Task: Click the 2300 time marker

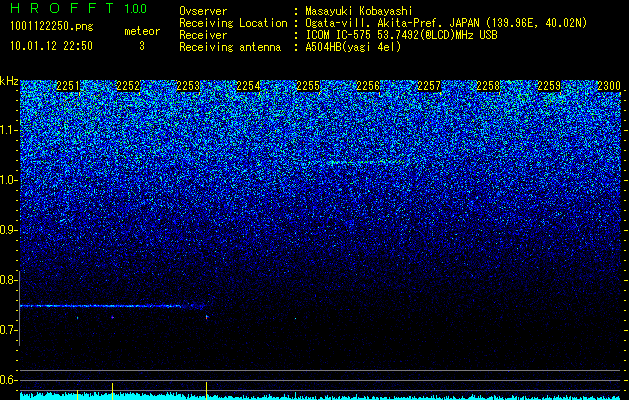Action: 609,85
